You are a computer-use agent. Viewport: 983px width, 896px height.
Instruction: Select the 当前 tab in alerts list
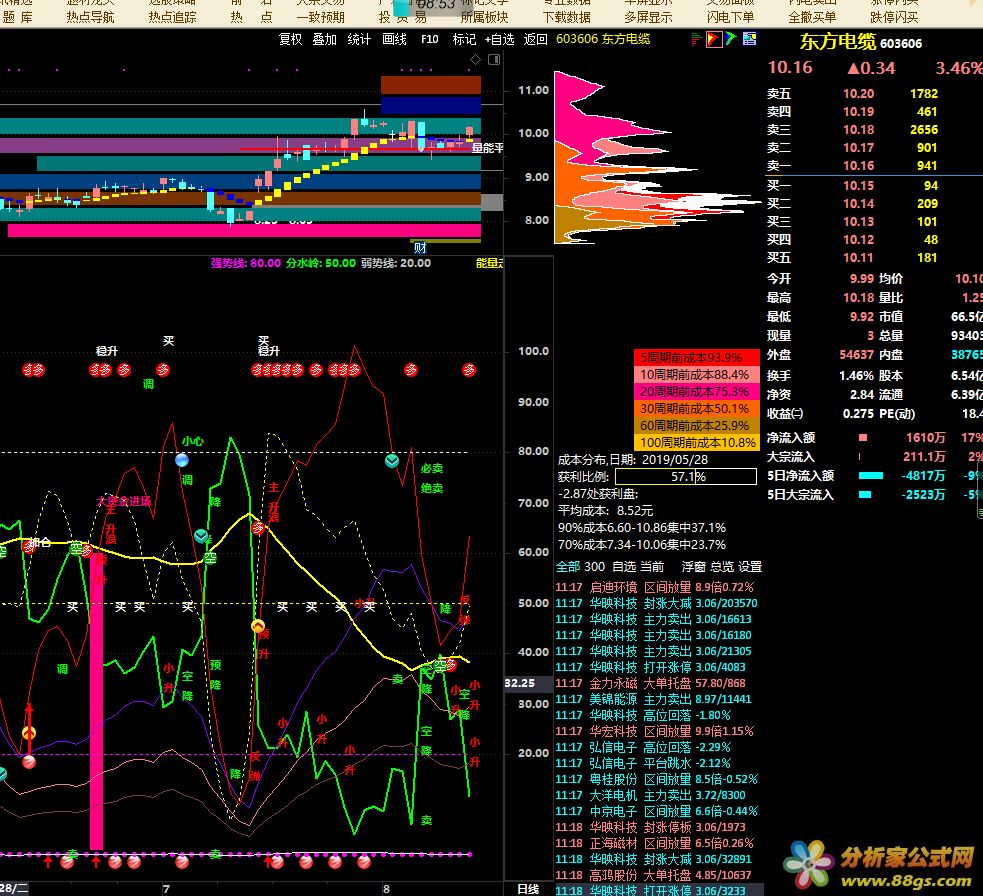652,567
